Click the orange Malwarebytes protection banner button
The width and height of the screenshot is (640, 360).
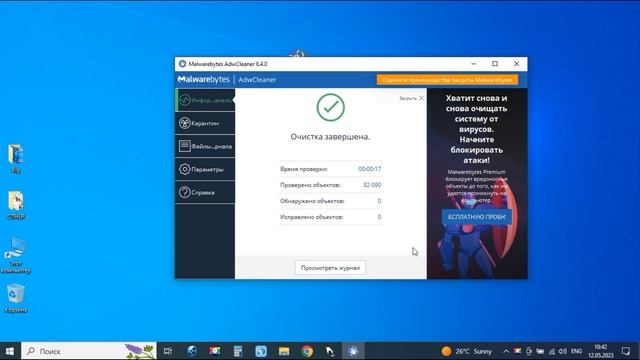447,80
